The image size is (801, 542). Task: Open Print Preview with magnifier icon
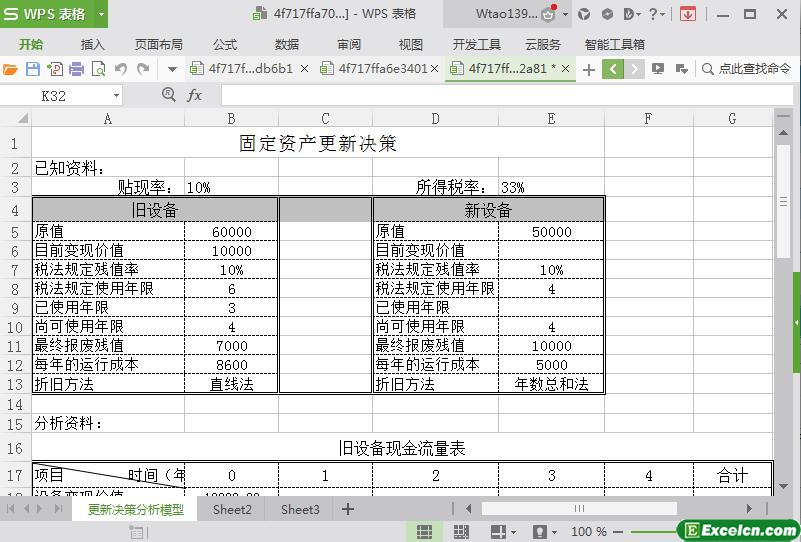pyautogui.click(x=98, y=69)
